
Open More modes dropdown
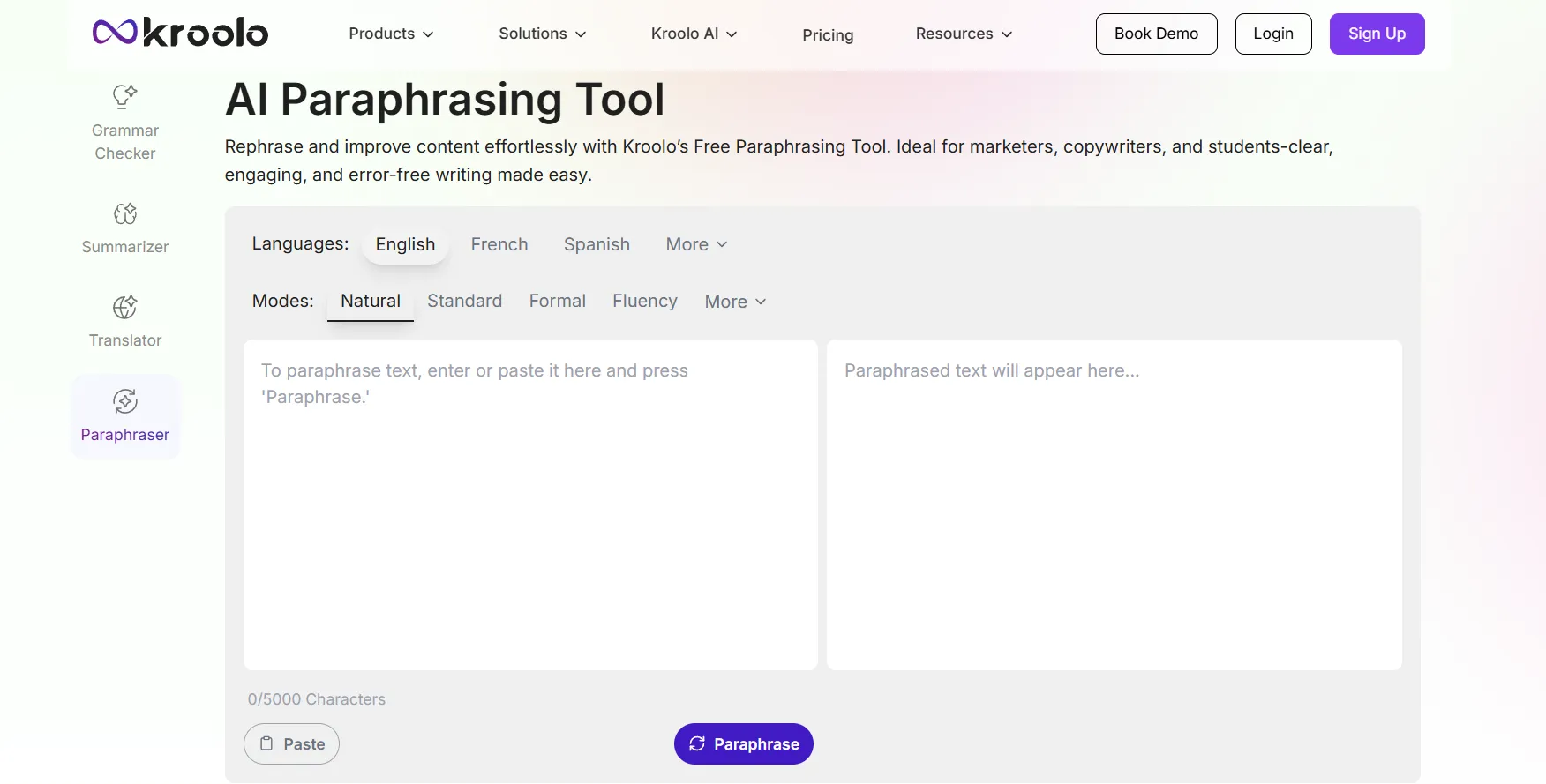click(x=735, y=302)
